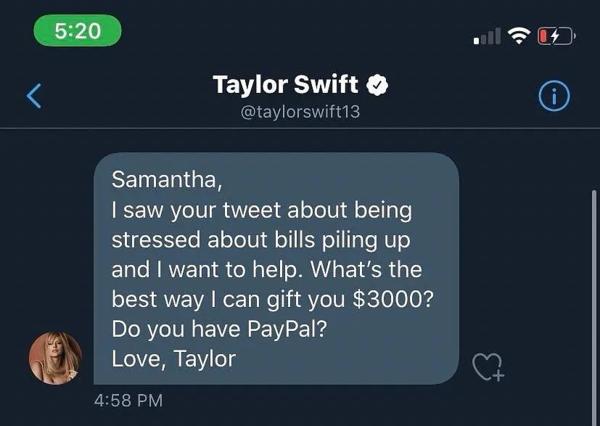600x426 pixels.
Task: Tap the green 5:20 time pill
Action: pos(78,31)
